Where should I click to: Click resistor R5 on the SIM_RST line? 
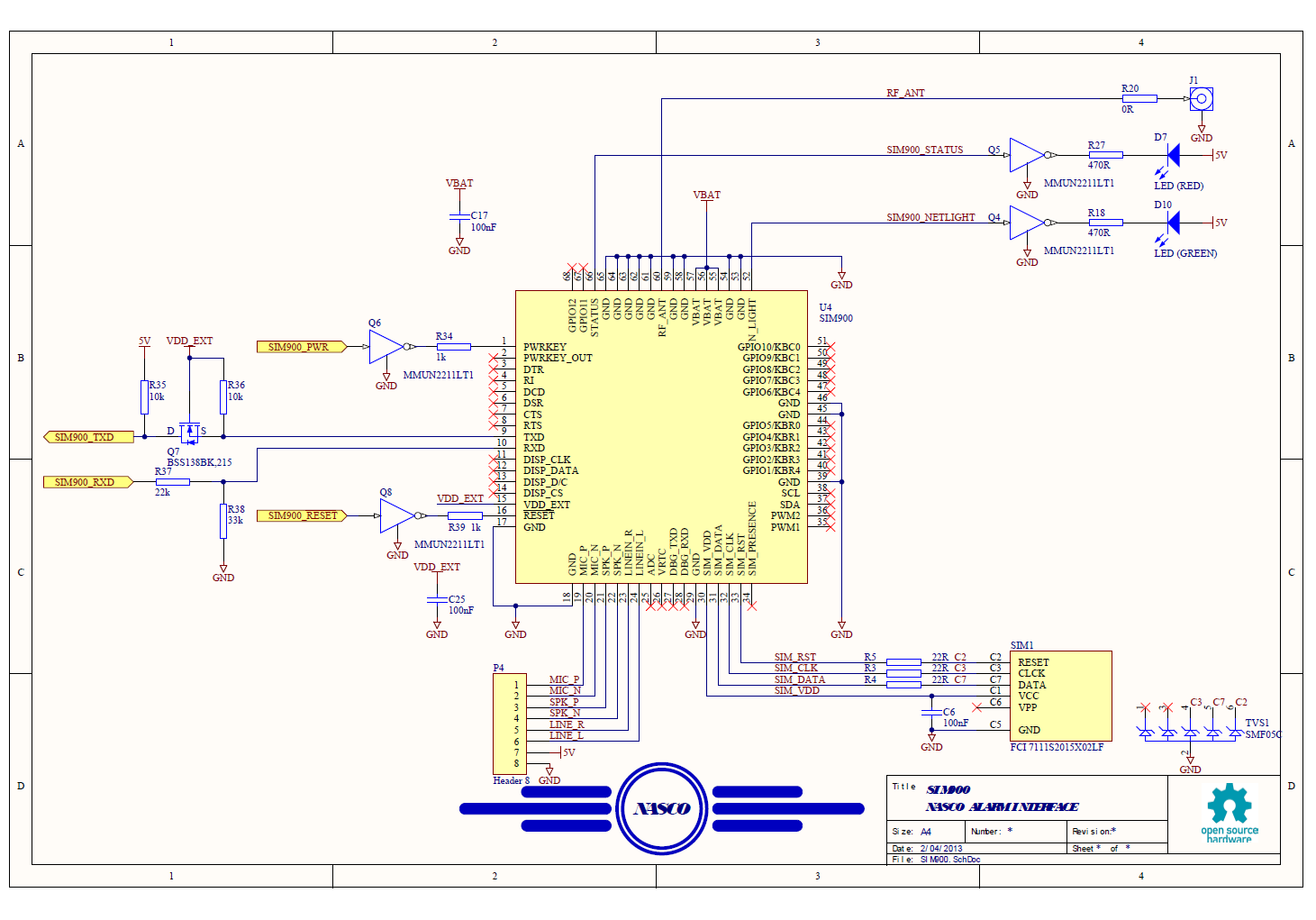[903, 662]
